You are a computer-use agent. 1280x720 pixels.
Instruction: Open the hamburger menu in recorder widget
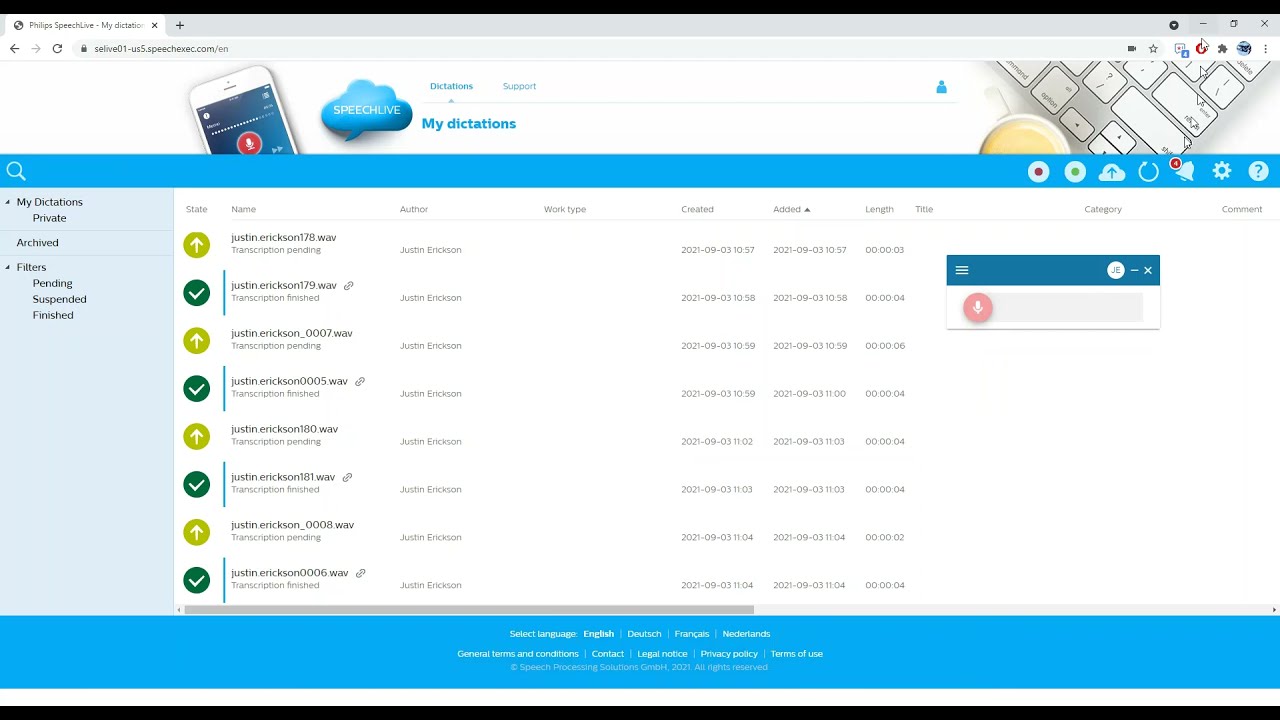[x=962, y=270]
